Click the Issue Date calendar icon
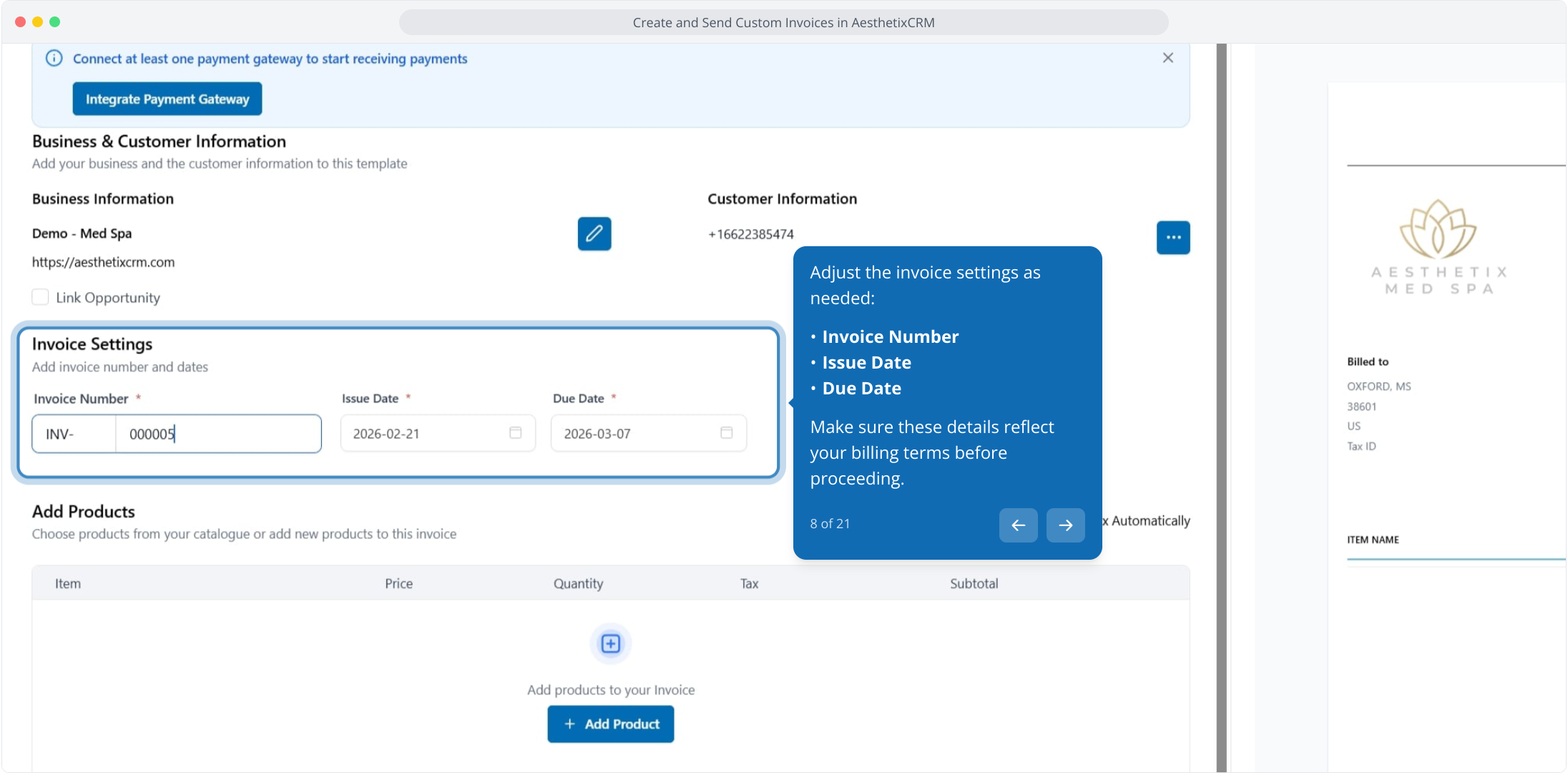Image resolution: width=1568 pixels, height=773 pixels. pos(515,433)
